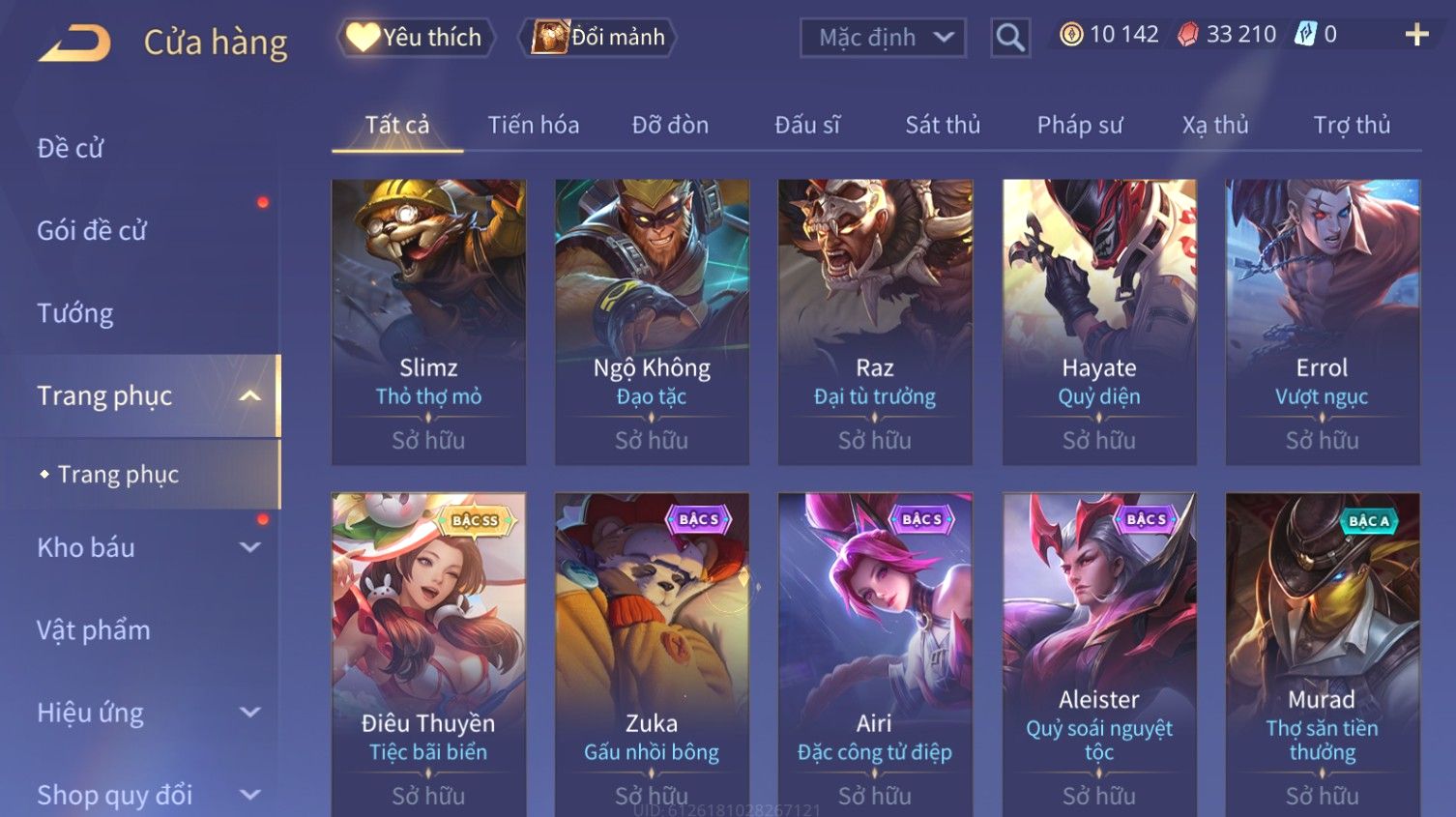1456x817 pixels.
Task: Click the Đổi mảnh chest icon
Action: pos(549,37)
